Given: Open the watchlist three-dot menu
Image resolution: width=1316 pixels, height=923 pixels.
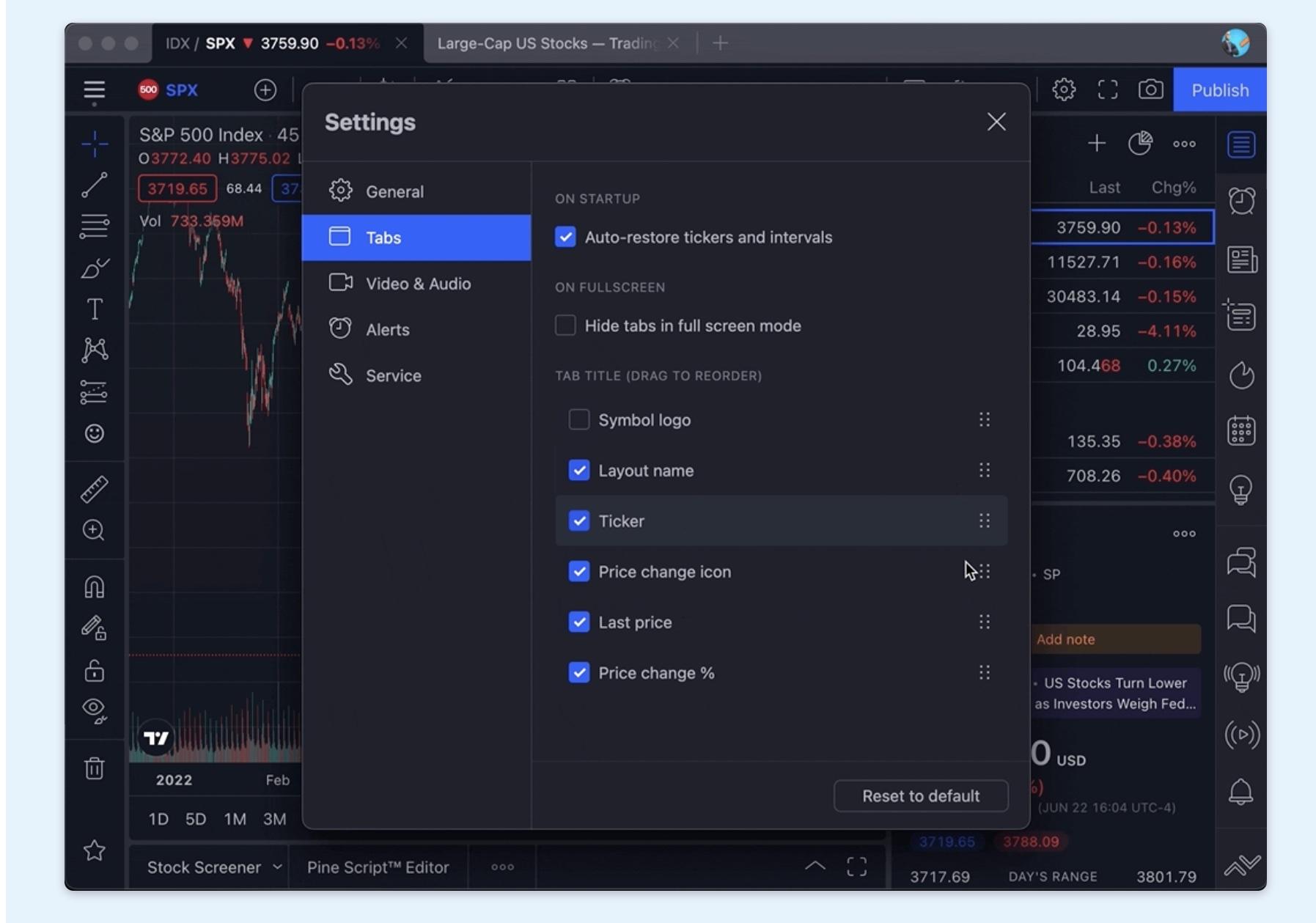Looking at the screenshot, I should pyautogui.click(x=1184, y=144).
